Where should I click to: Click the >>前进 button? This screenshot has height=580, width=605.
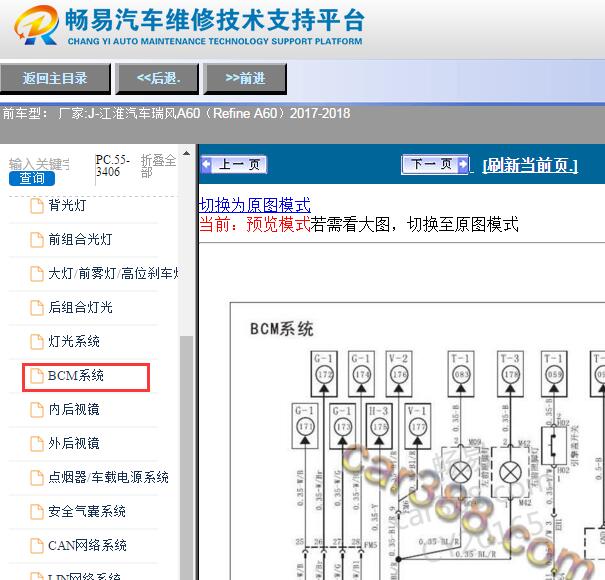(245, 78)
